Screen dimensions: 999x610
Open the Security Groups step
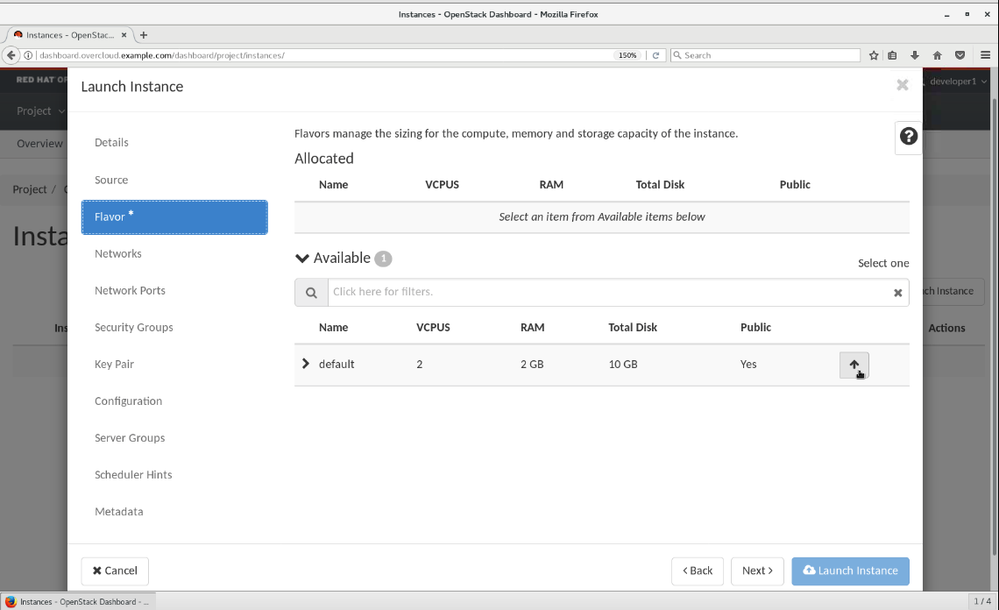(x=134, y=327)
